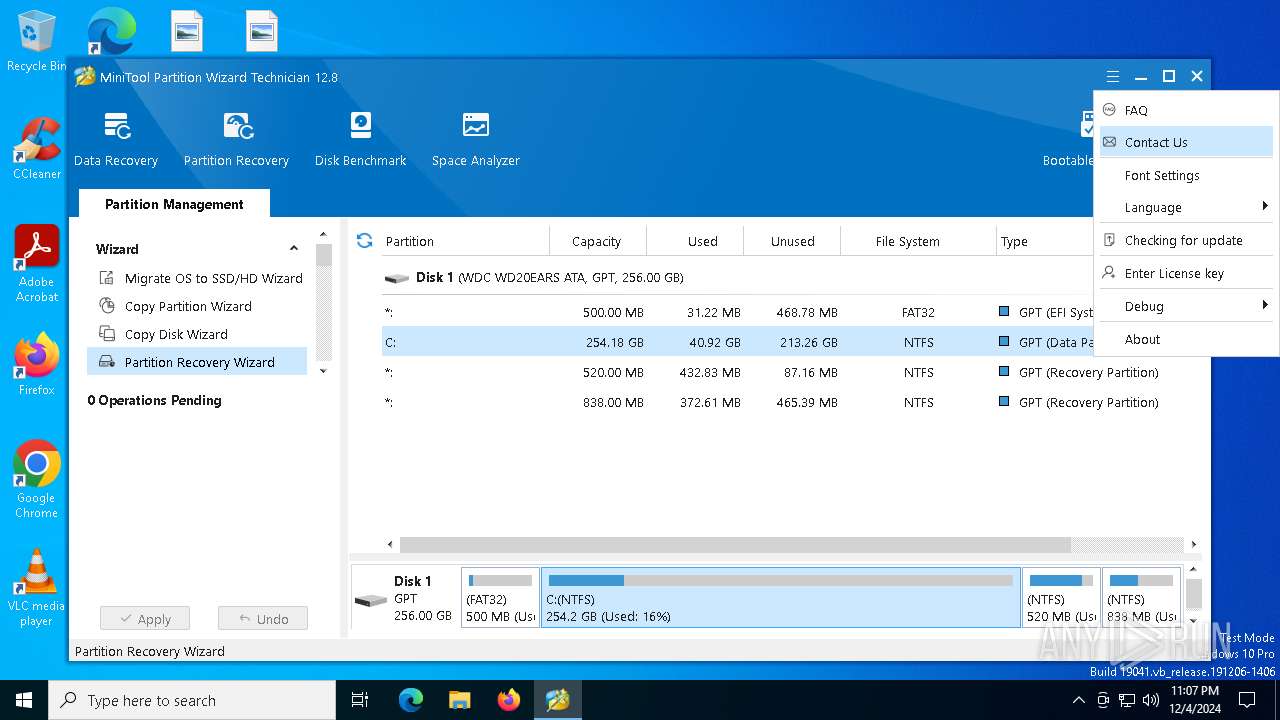1280x720 pixels.
Task: Click the 520 MB NTFS partition block
Action: [1061, 598]
